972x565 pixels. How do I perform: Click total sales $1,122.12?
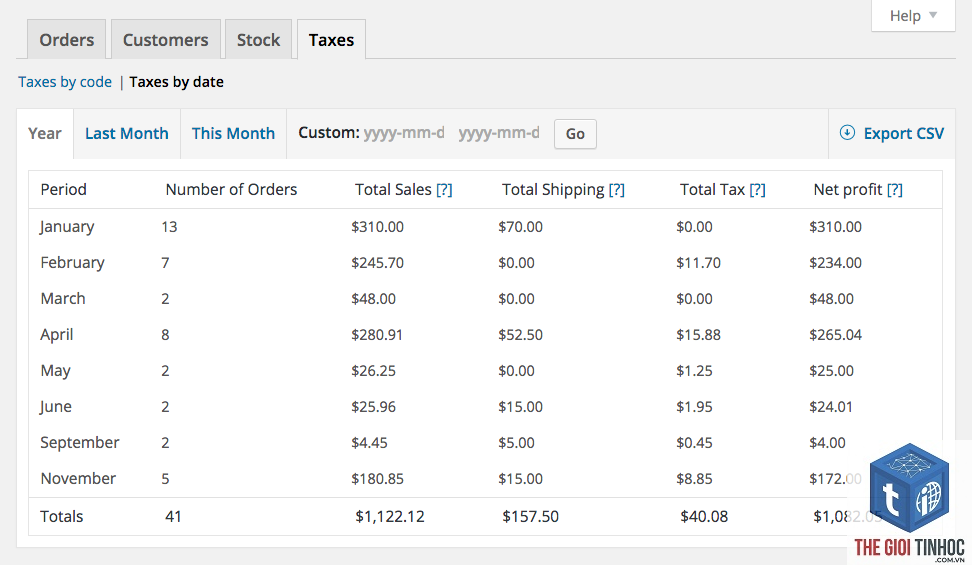point(390,517)
